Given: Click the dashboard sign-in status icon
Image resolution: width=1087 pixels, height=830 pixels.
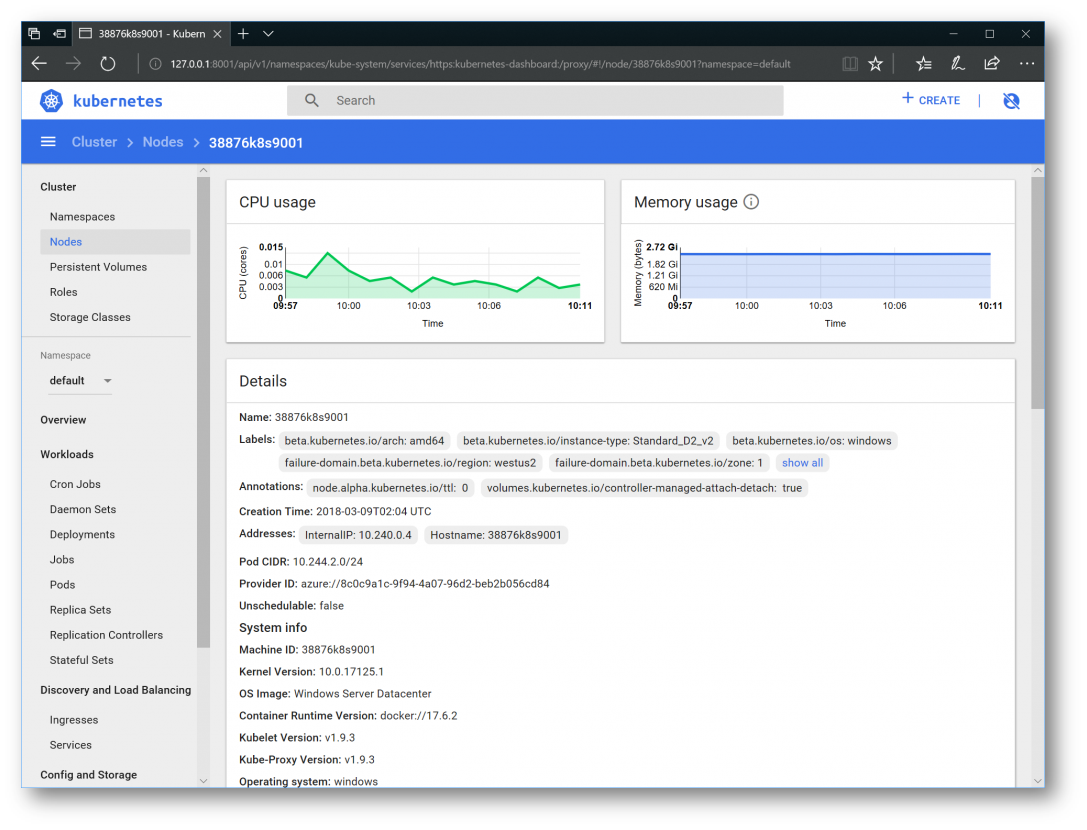Looking at the screenshot, I should coord(1011,101).
